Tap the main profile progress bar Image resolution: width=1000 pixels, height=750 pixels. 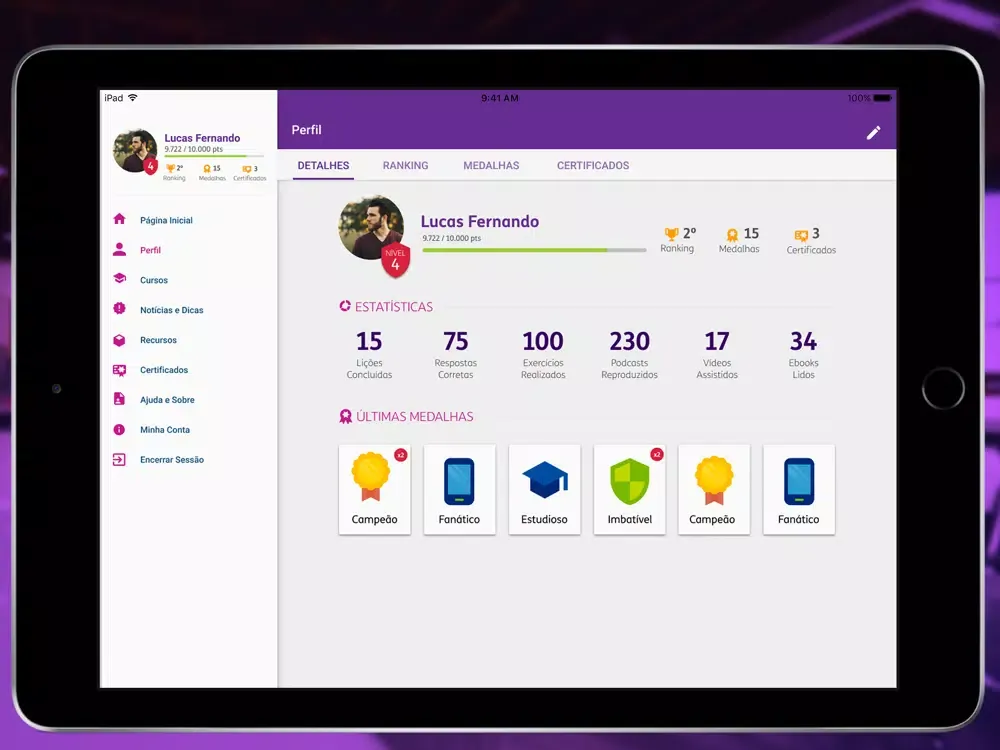(x=534, y=250)
